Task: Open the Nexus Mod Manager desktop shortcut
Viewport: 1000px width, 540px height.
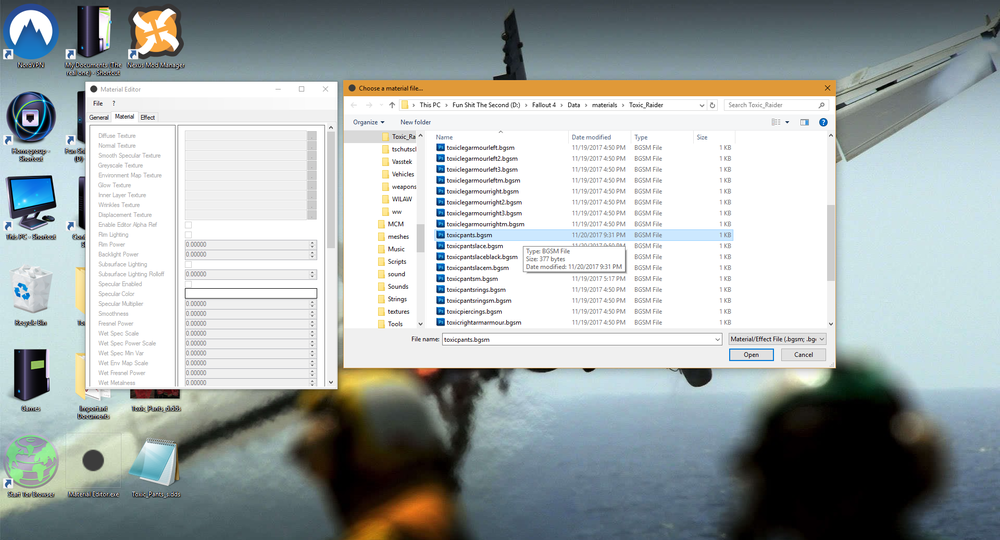Action: click(156, 35)
